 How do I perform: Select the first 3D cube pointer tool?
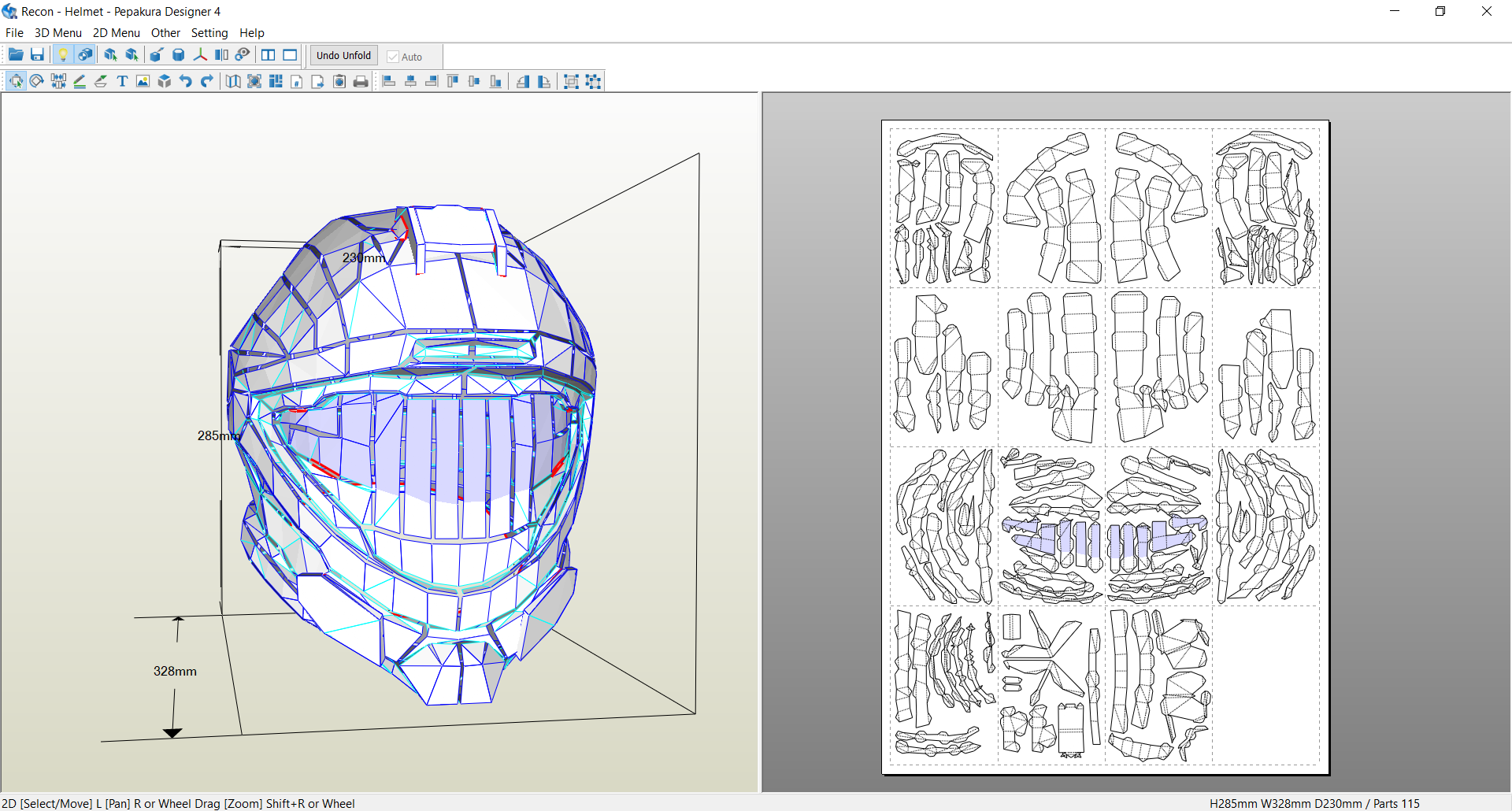[110, 55]
